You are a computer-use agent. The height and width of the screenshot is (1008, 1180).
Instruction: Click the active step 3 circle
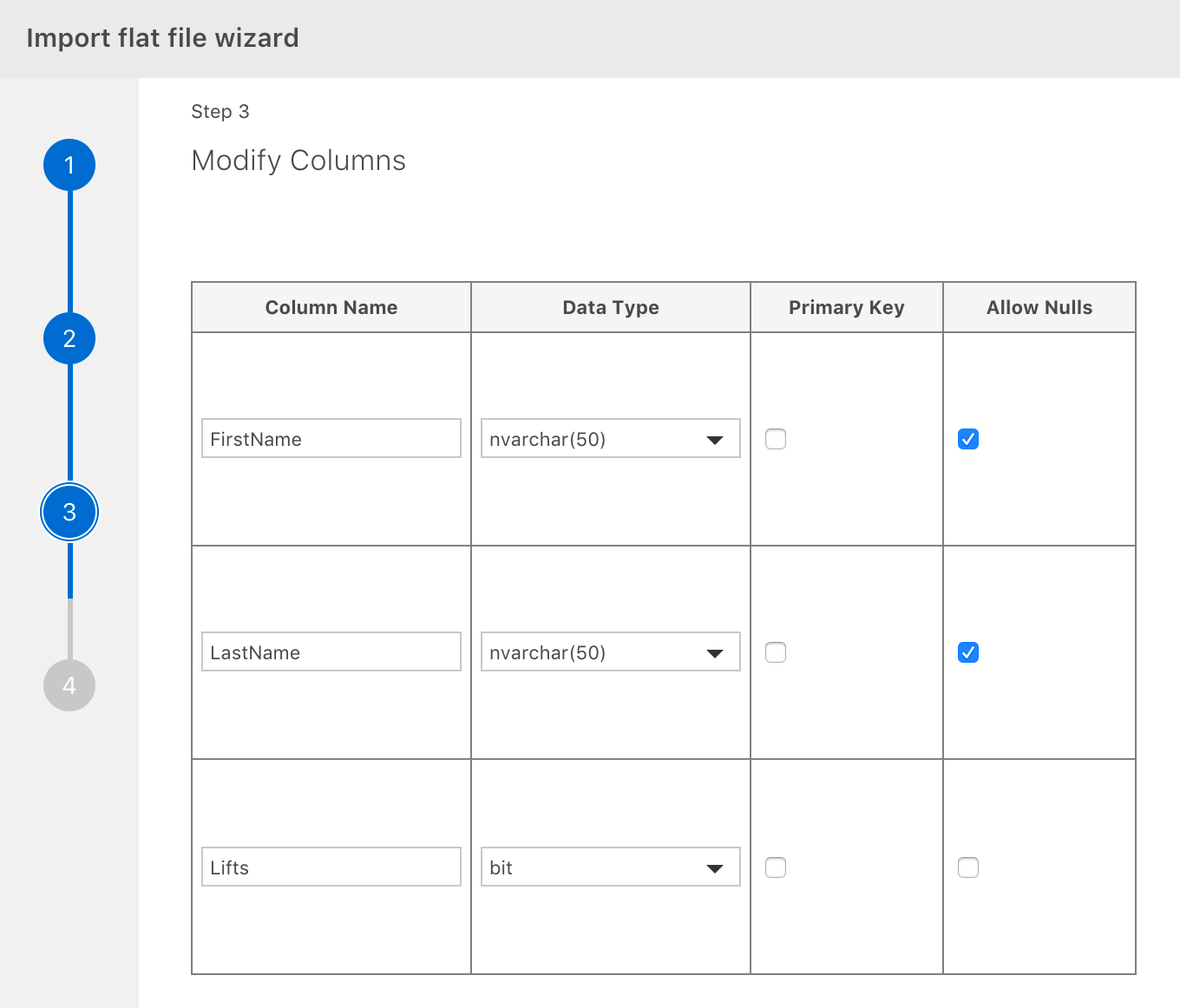click(69, 512)
